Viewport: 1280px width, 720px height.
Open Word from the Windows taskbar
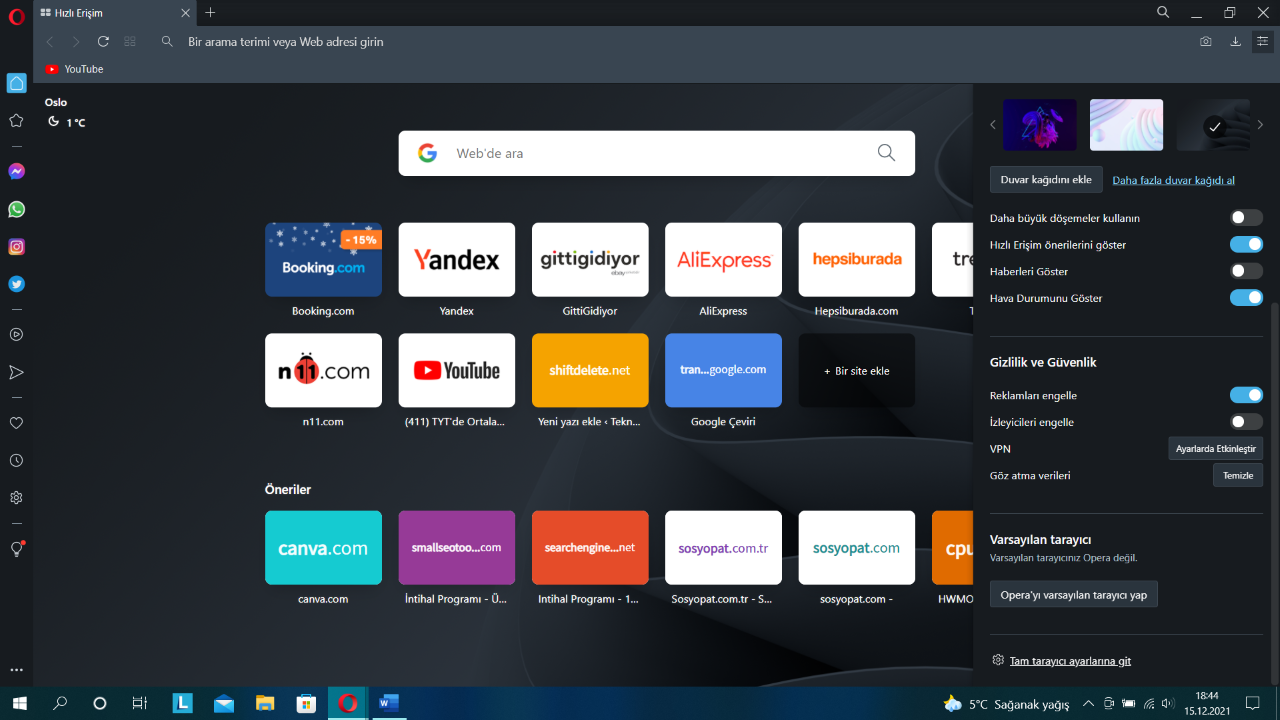point(388,703)
